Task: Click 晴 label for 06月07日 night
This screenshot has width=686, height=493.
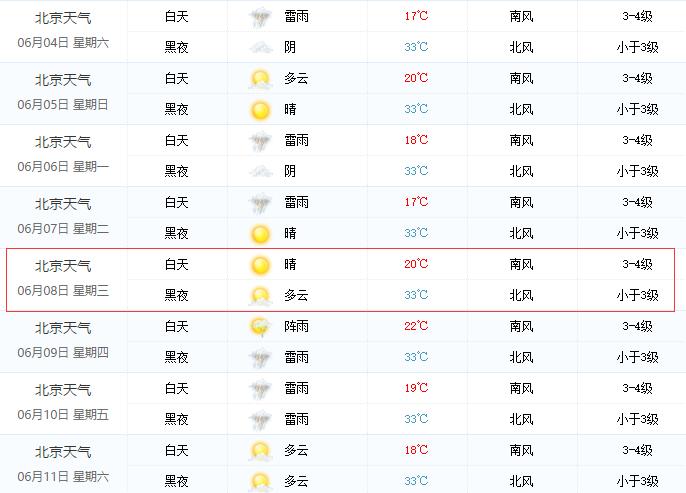Action: tap(290, 233)
